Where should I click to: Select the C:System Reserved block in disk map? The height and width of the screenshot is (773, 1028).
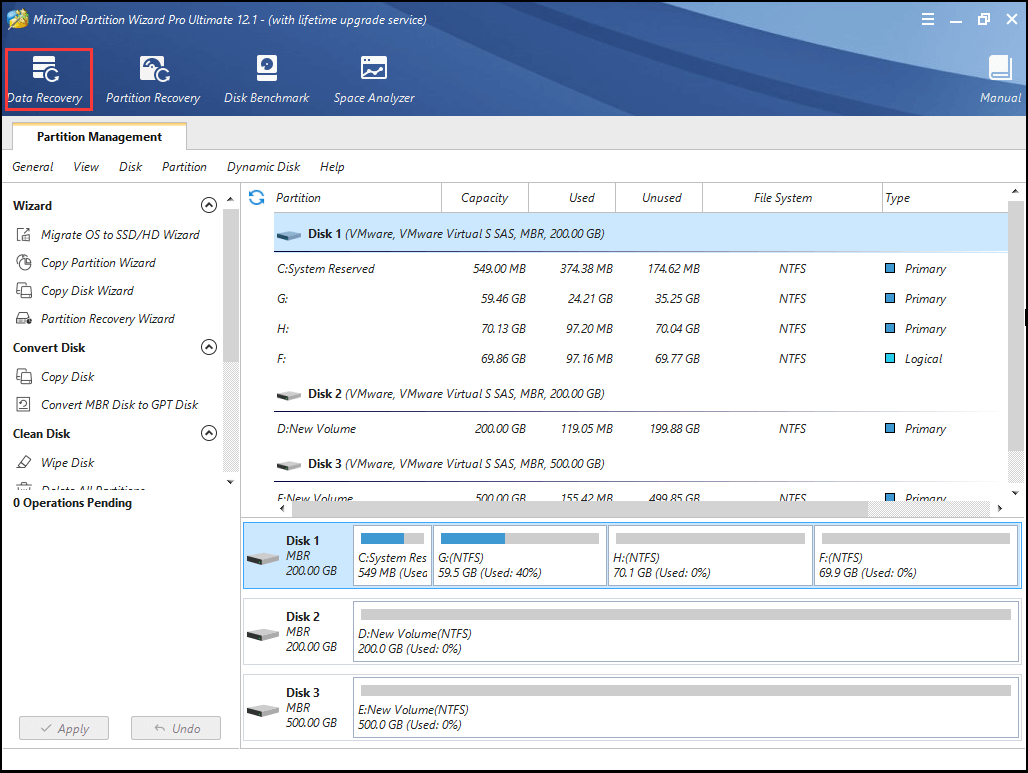click(392, 555)
